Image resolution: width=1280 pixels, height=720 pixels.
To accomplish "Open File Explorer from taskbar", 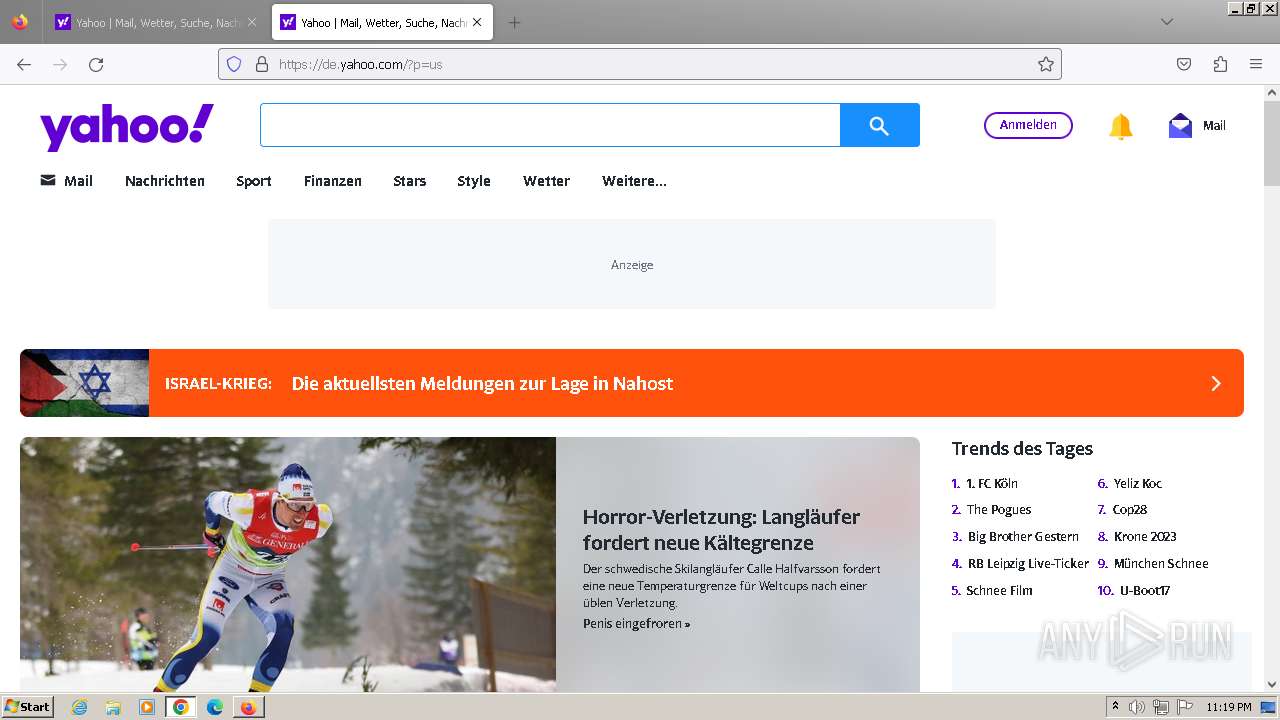I will (x=113, y=707).
